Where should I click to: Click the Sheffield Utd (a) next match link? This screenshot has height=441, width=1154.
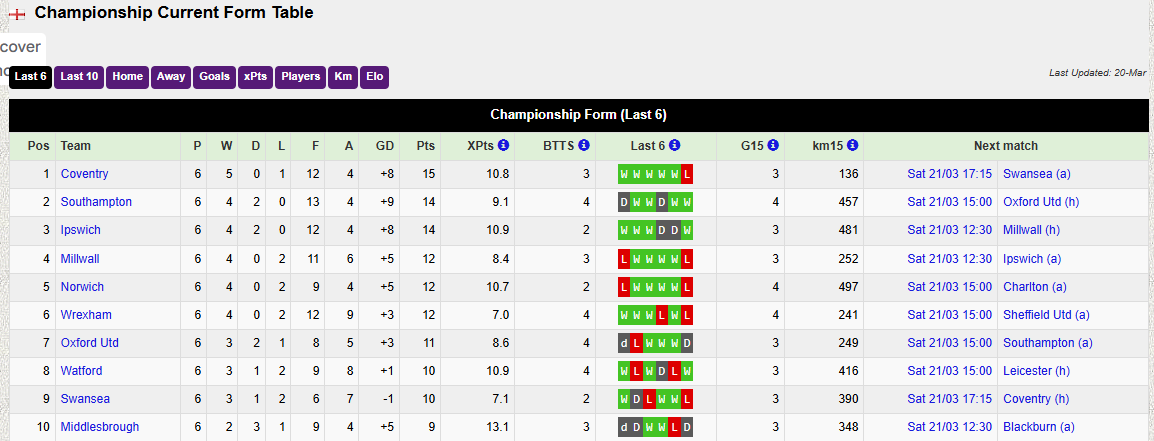(x=1046, y=315)
